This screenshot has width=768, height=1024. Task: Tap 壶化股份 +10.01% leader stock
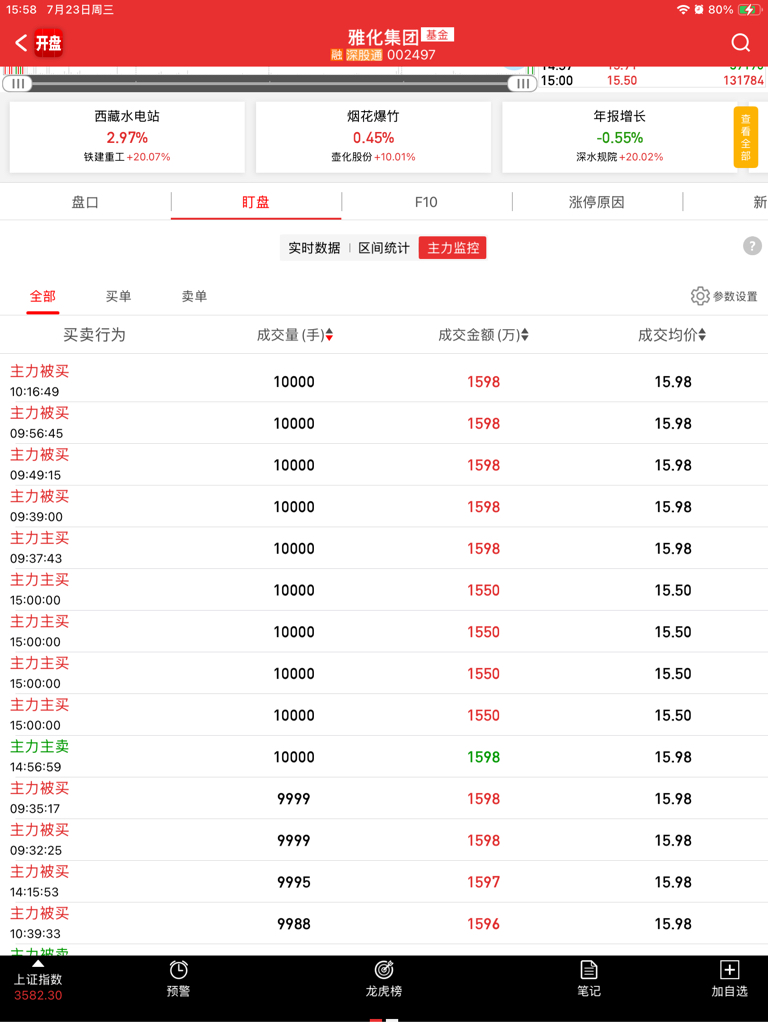point(373,157)
